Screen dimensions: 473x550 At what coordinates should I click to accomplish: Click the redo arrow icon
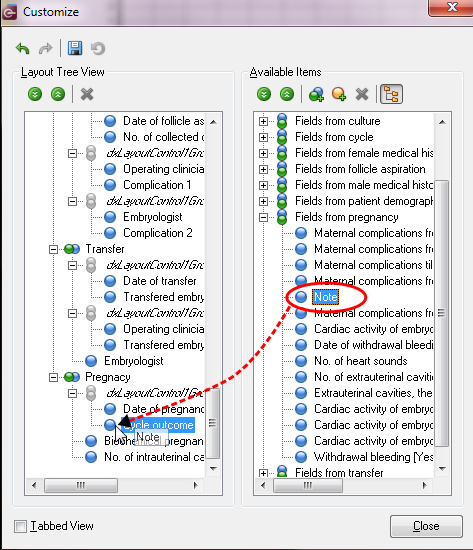click(x=45, y=48)
